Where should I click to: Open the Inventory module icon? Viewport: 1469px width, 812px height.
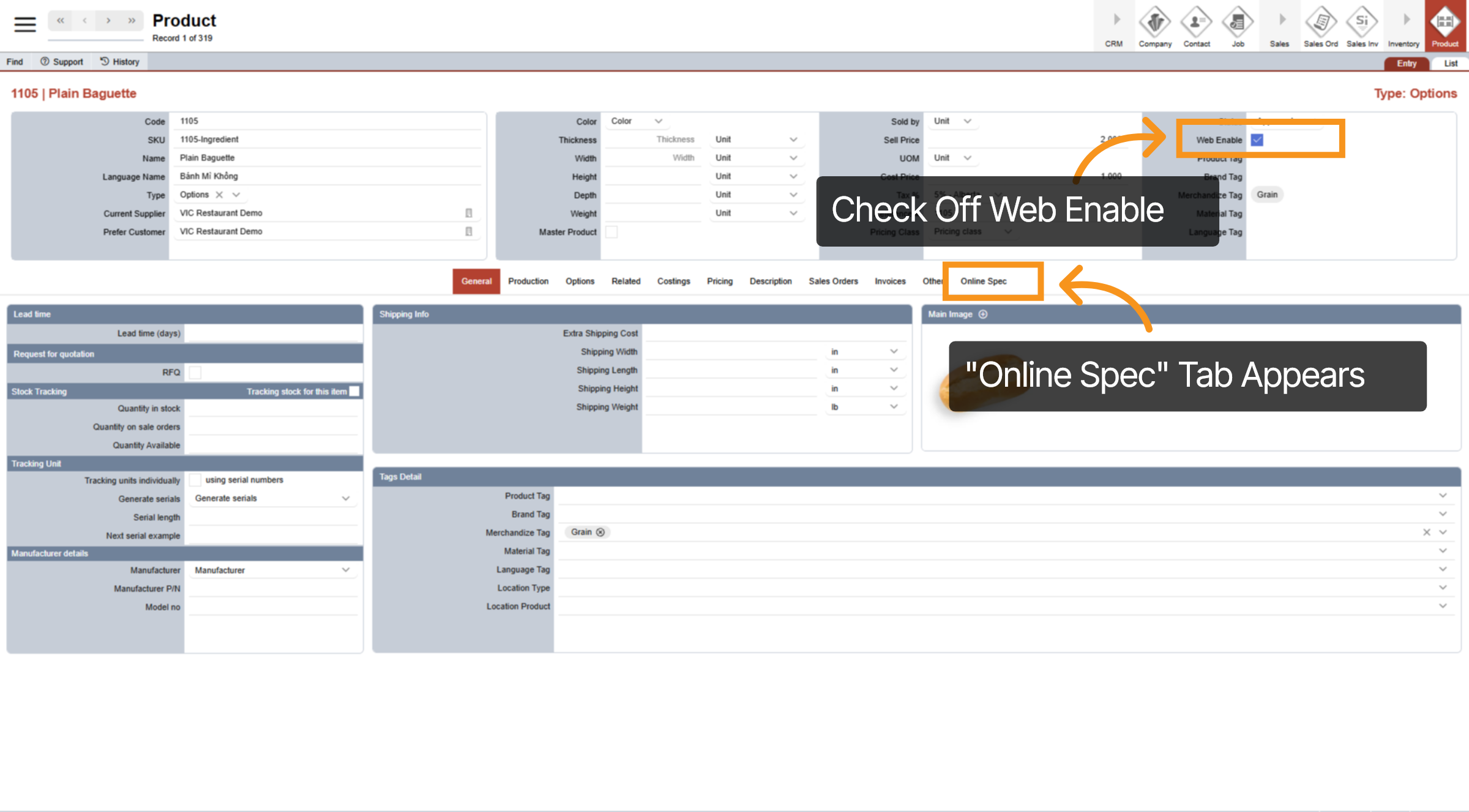(1404, 26)
